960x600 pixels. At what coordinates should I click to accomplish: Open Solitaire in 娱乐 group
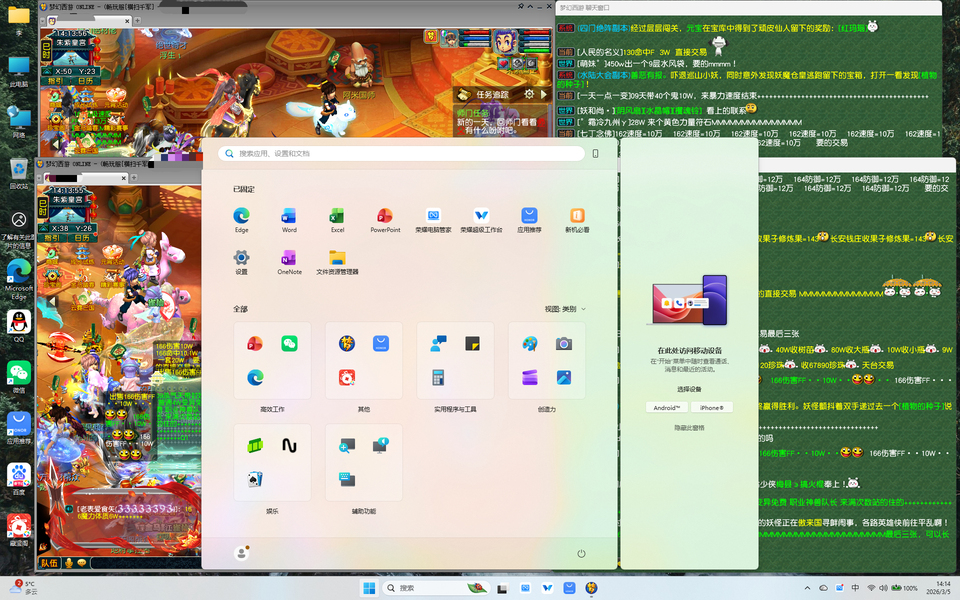point(255,479)
